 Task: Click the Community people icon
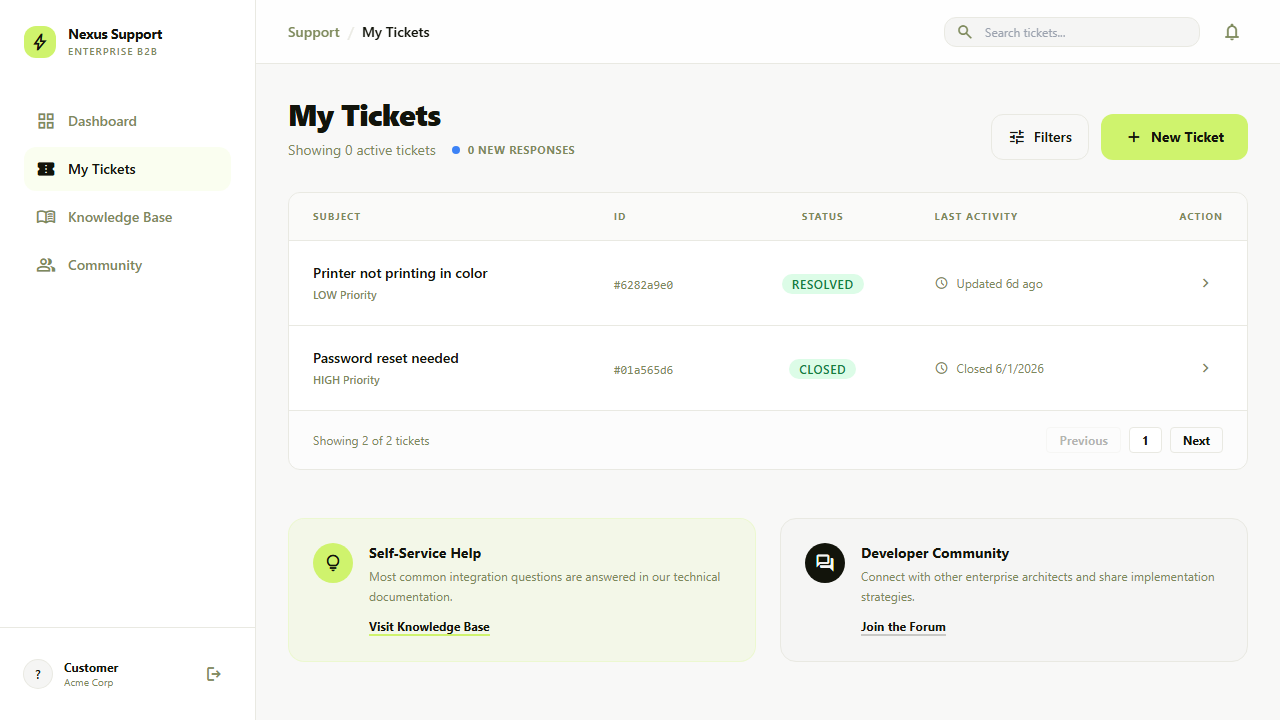[46, 265]
